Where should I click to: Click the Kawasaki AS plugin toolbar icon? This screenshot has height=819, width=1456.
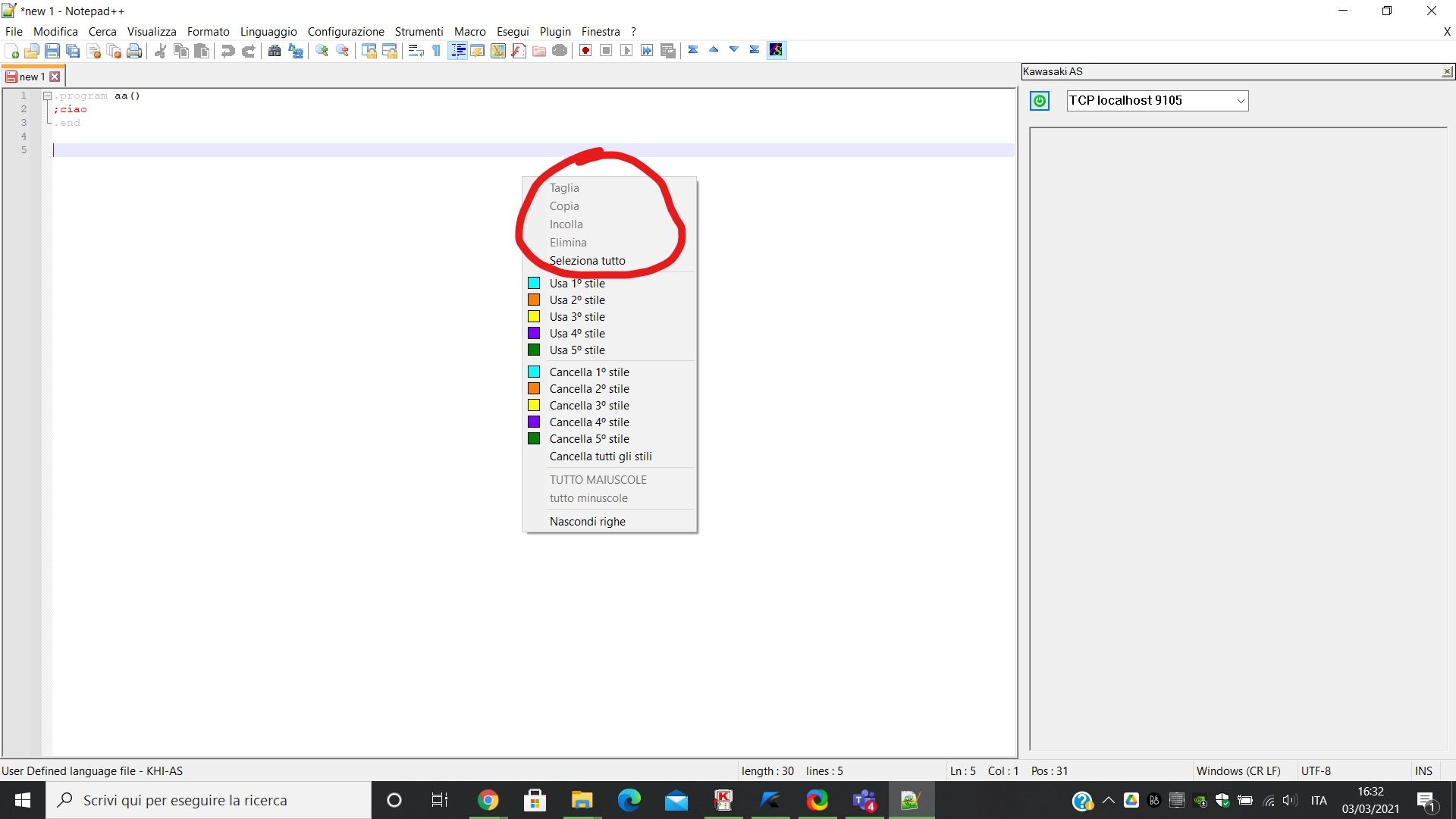(x=776, y=50)
